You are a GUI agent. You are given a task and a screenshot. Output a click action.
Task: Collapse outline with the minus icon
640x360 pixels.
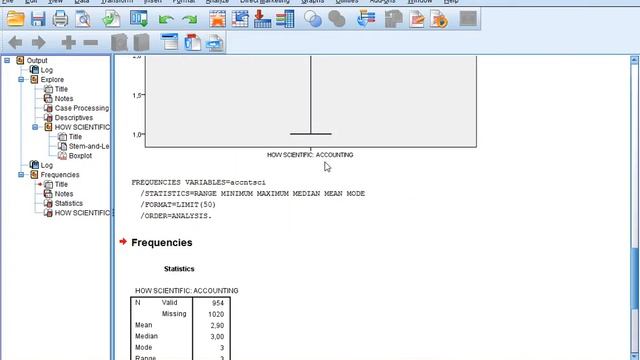pyautogui.click(x=91, y=42)
